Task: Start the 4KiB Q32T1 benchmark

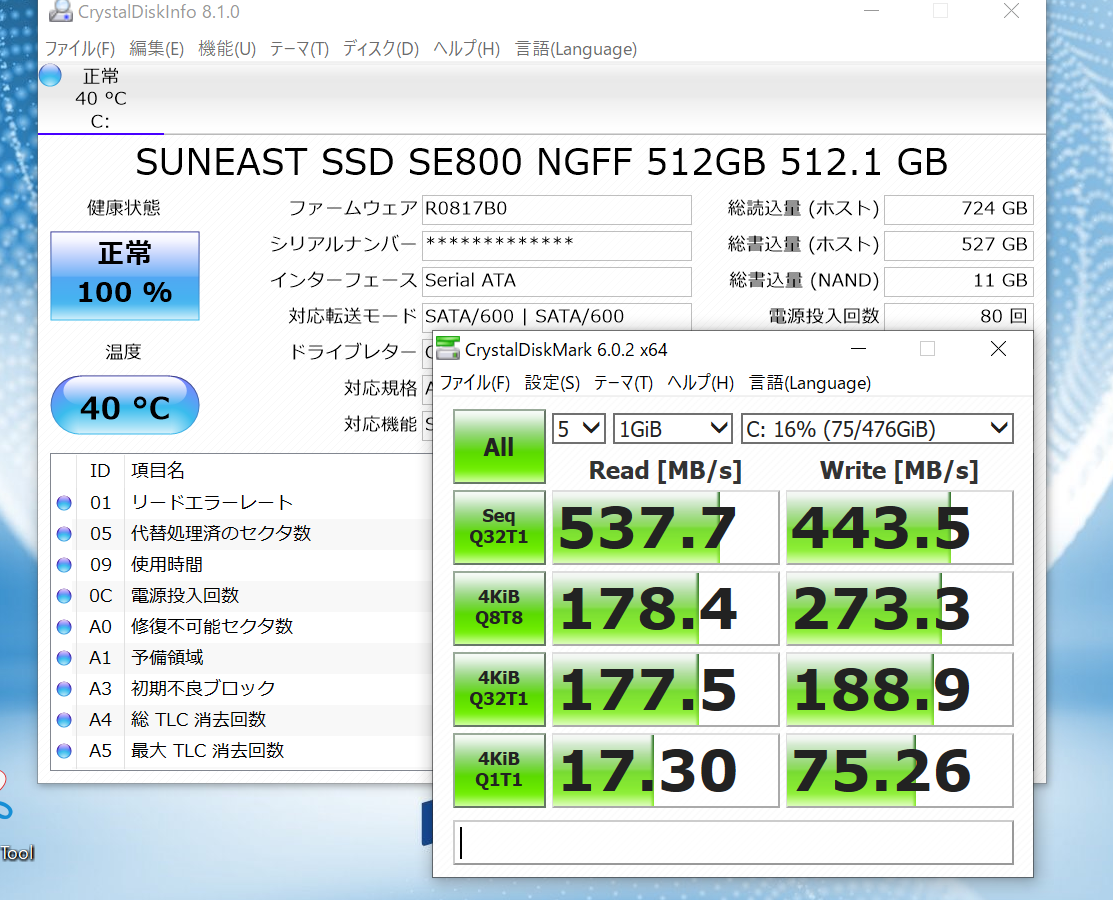Action: 499,688
